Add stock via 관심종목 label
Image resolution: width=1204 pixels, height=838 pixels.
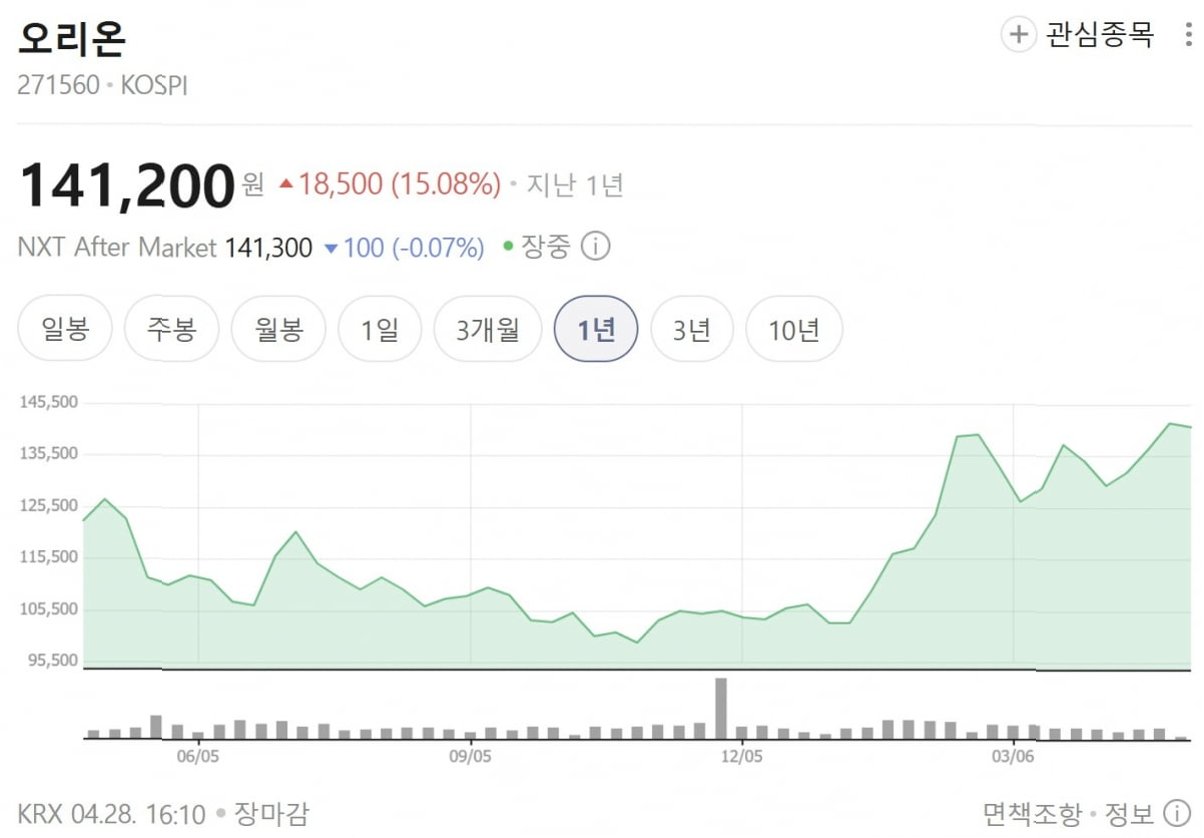point(1100,35)
